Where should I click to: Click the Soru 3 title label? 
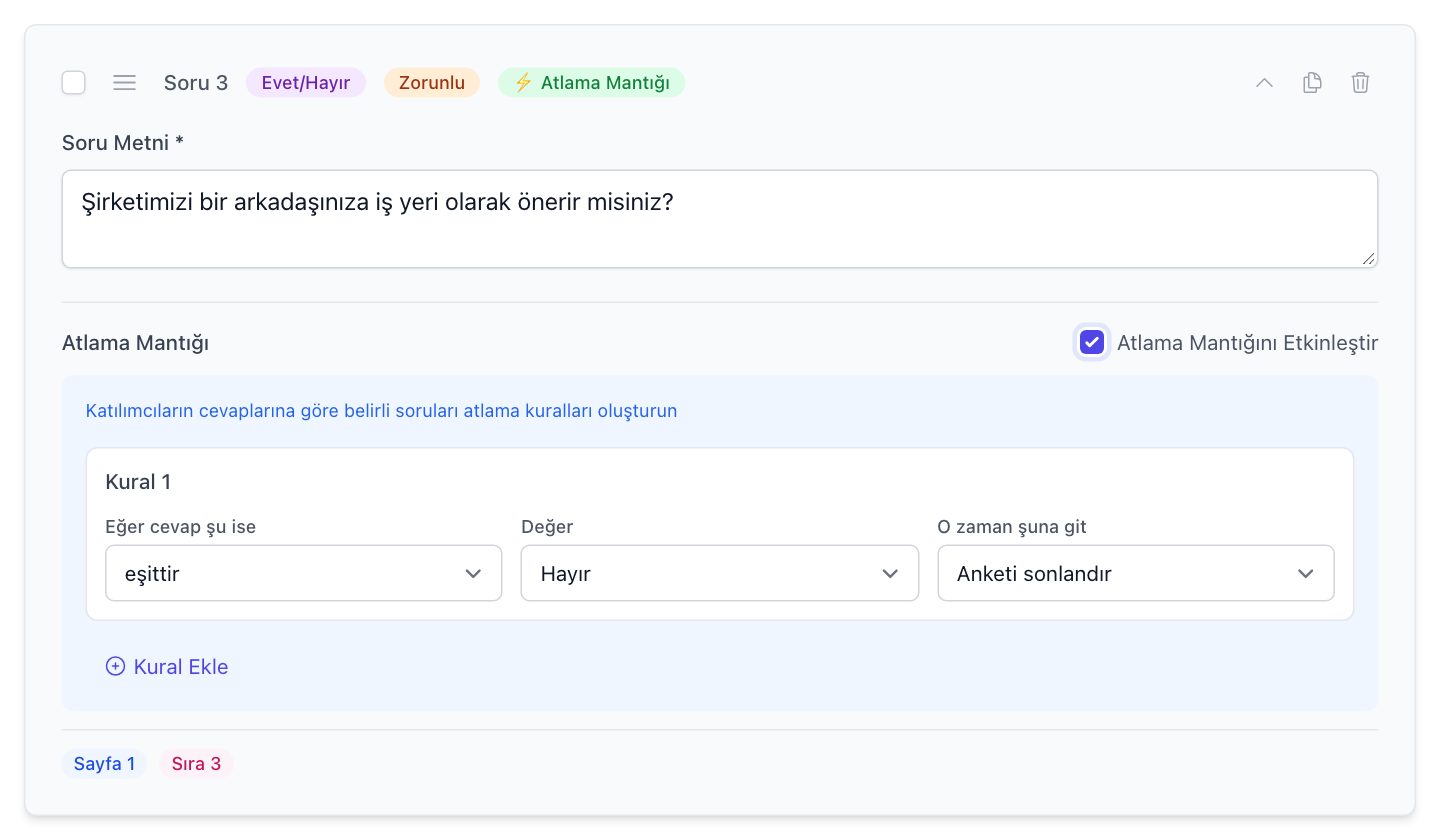coord(196,83)
